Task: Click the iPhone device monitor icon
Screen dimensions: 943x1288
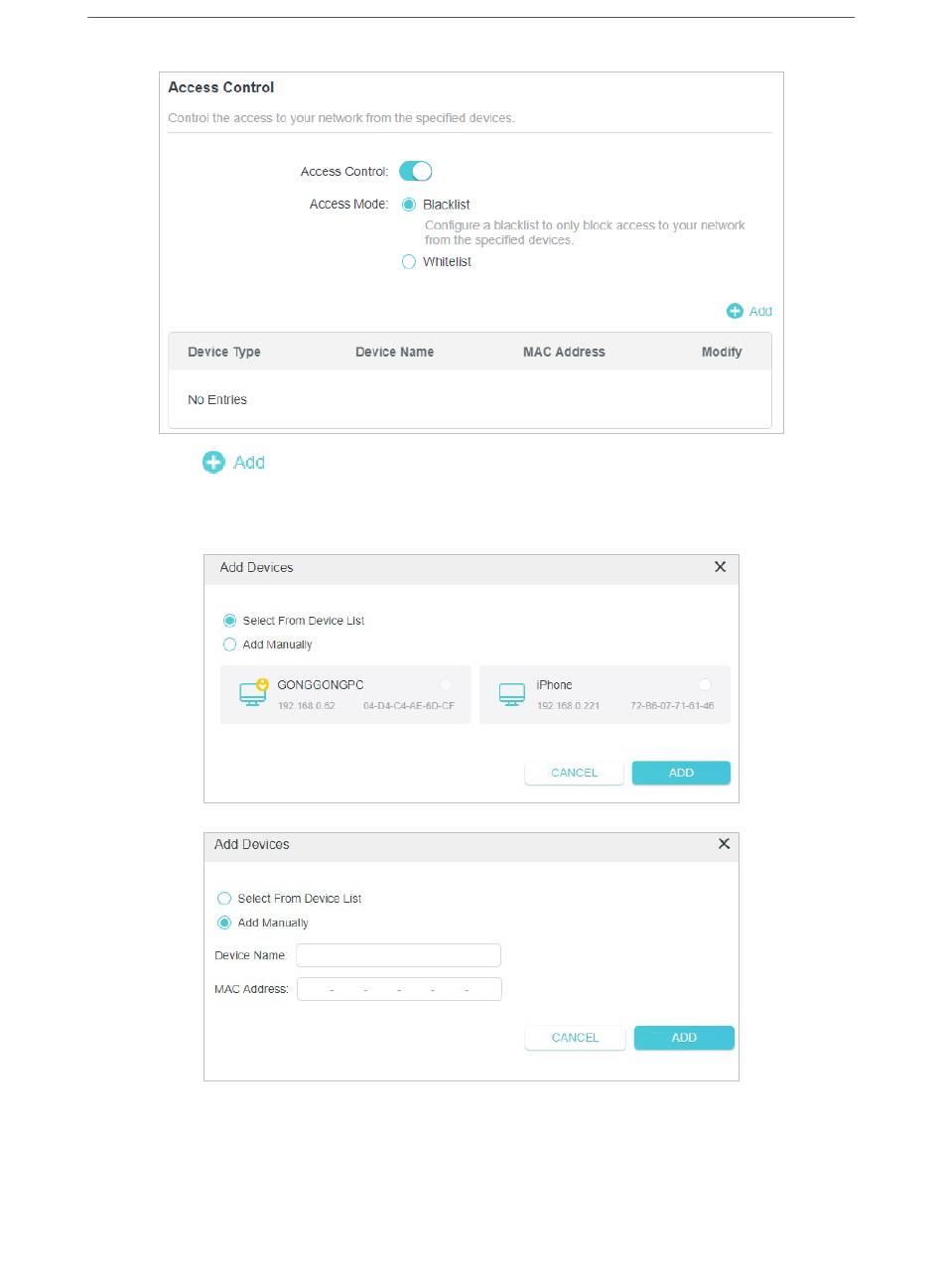Action: [511, 694]
